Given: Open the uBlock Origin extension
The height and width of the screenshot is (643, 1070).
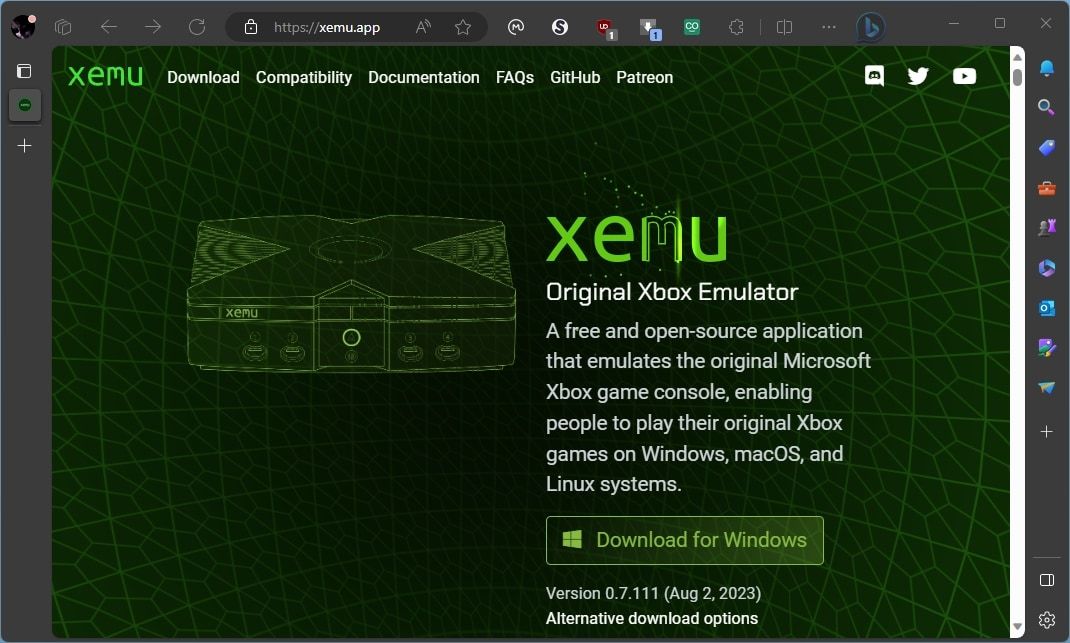Looking at the screenshot, I should click(x=602, y=27).
